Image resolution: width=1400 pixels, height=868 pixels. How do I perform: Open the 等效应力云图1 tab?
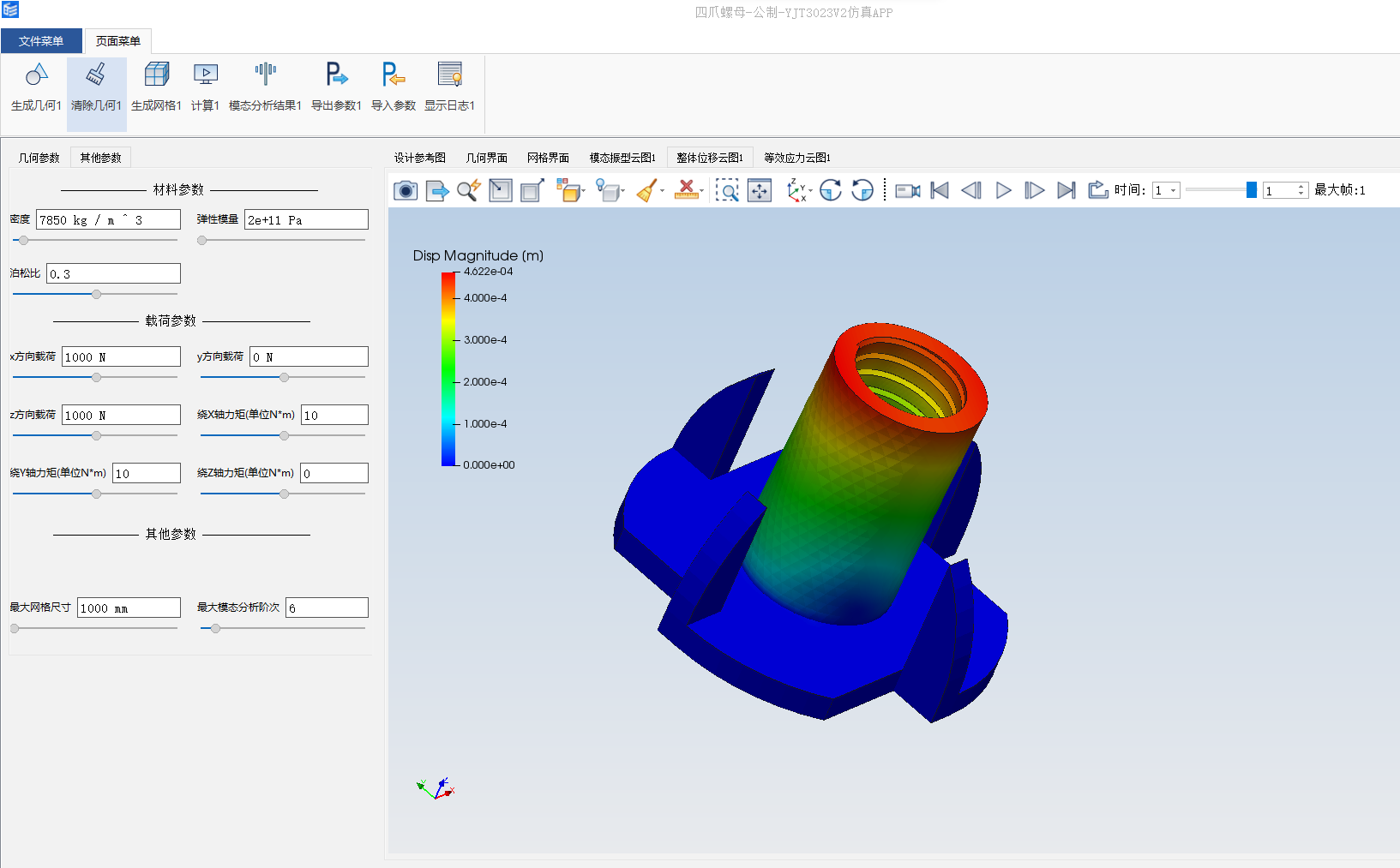coord(797,158)
